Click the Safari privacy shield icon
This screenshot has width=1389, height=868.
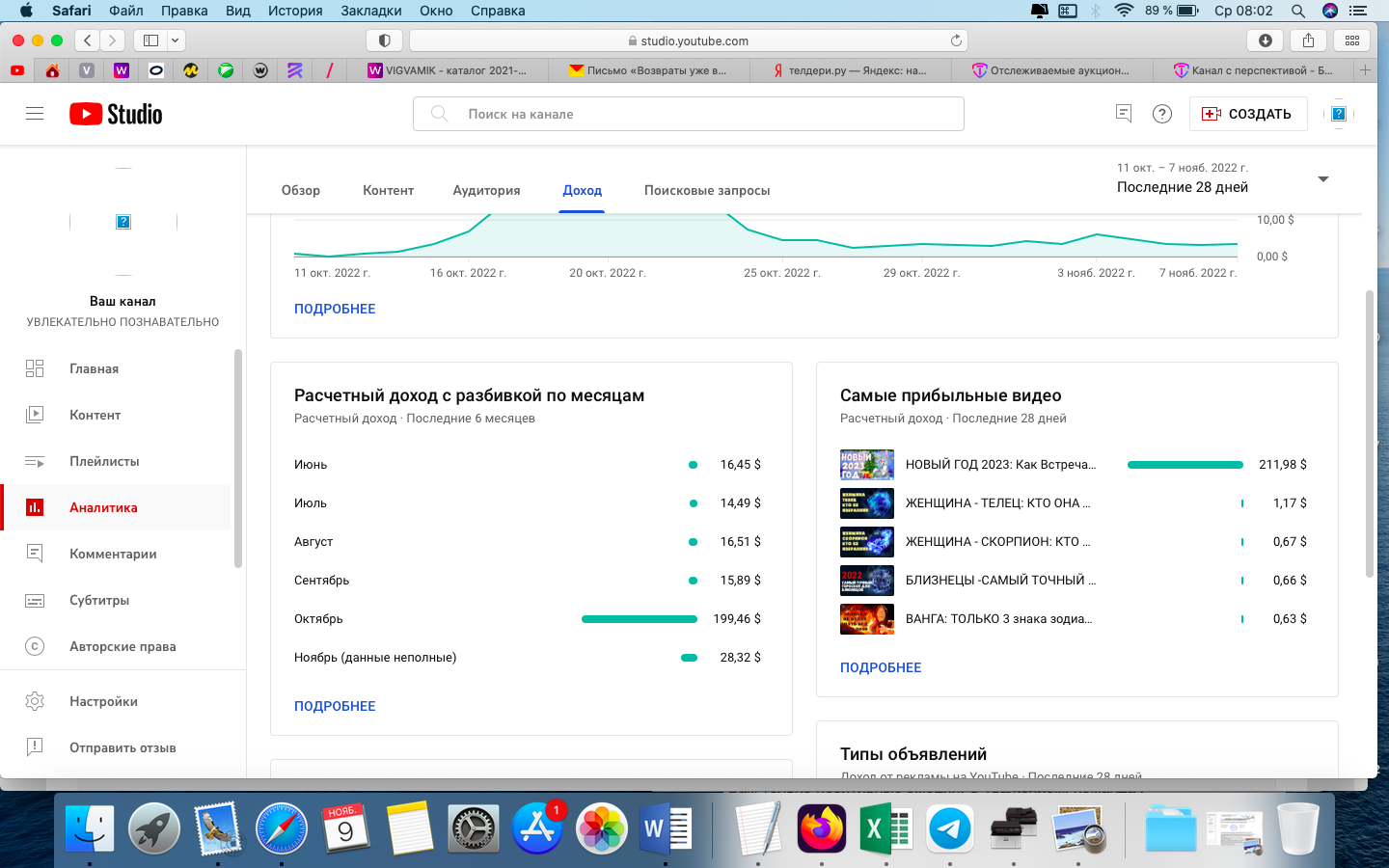pyautogui.click(x=384, y=41)
